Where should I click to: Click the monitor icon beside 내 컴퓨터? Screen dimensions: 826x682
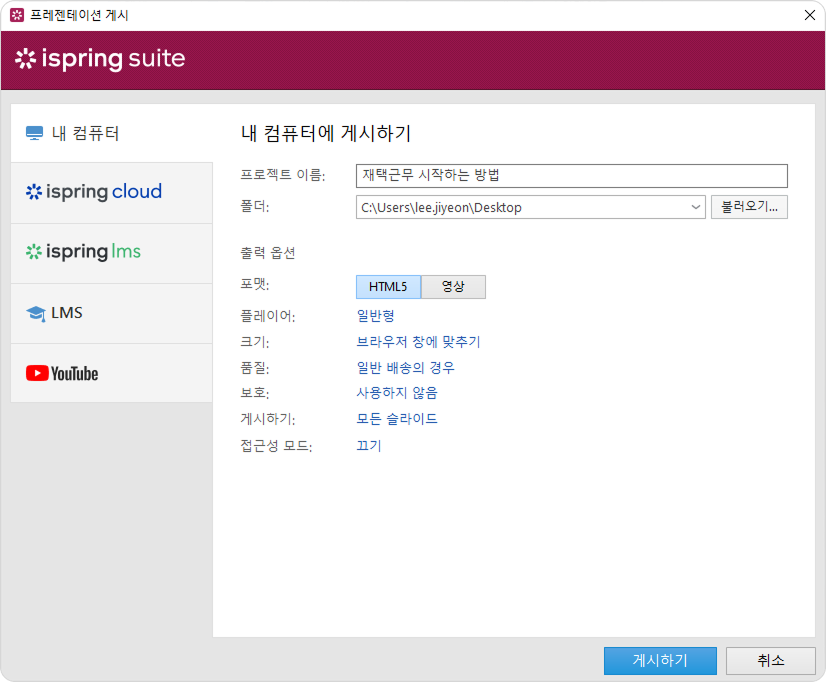pyautogui.click(x=35, y=133)
